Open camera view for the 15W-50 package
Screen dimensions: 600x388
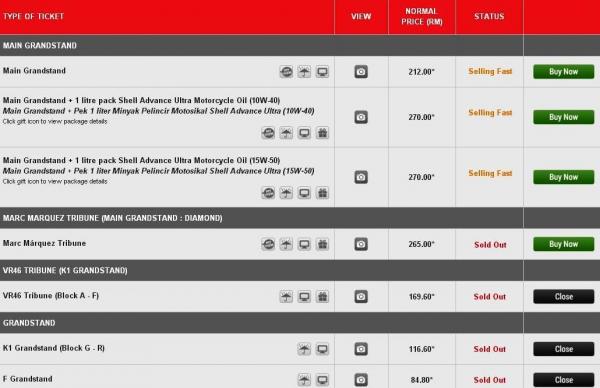coord(361,177)
